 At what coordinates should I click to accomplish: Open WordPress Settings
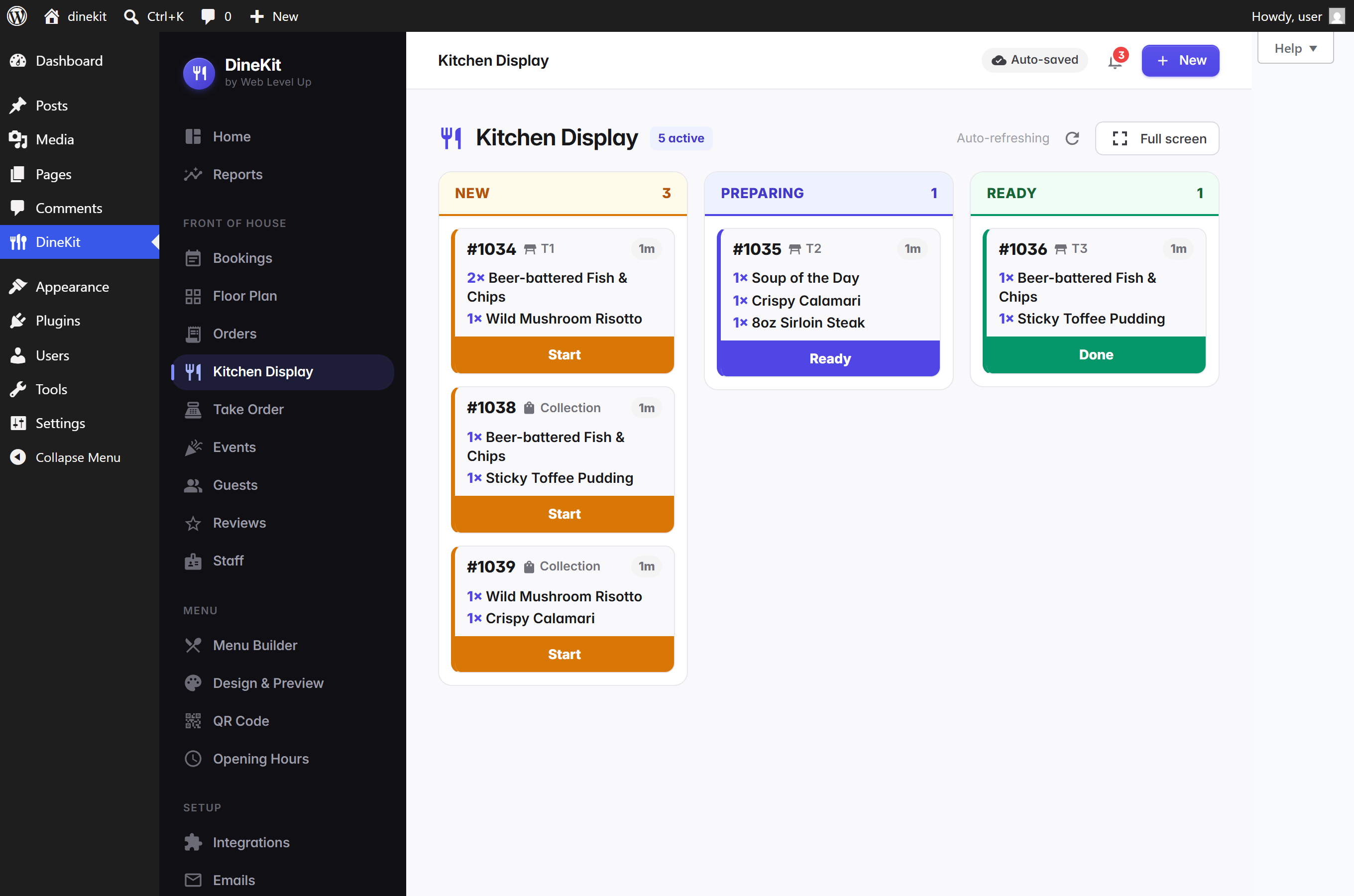click(80, 424)
